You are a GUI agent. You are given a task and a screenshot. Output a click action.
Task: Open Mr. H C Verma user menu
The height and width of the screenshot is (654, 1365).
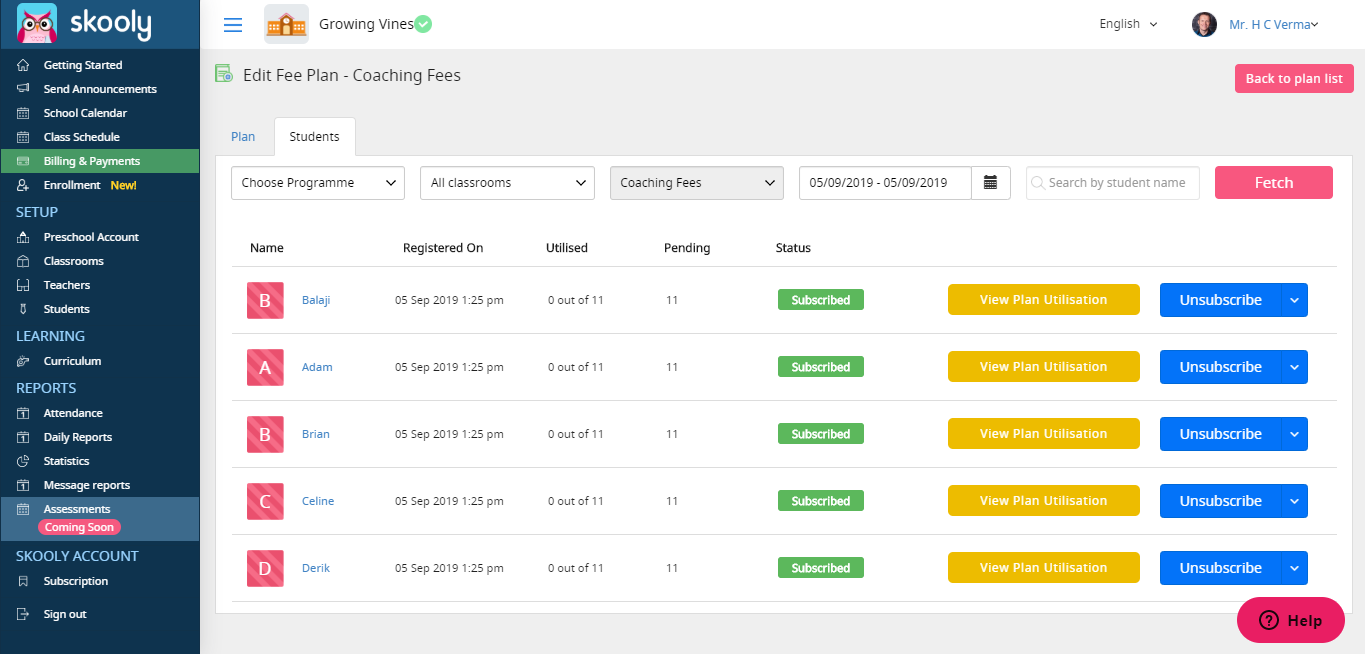click(x=1273, y=25)
